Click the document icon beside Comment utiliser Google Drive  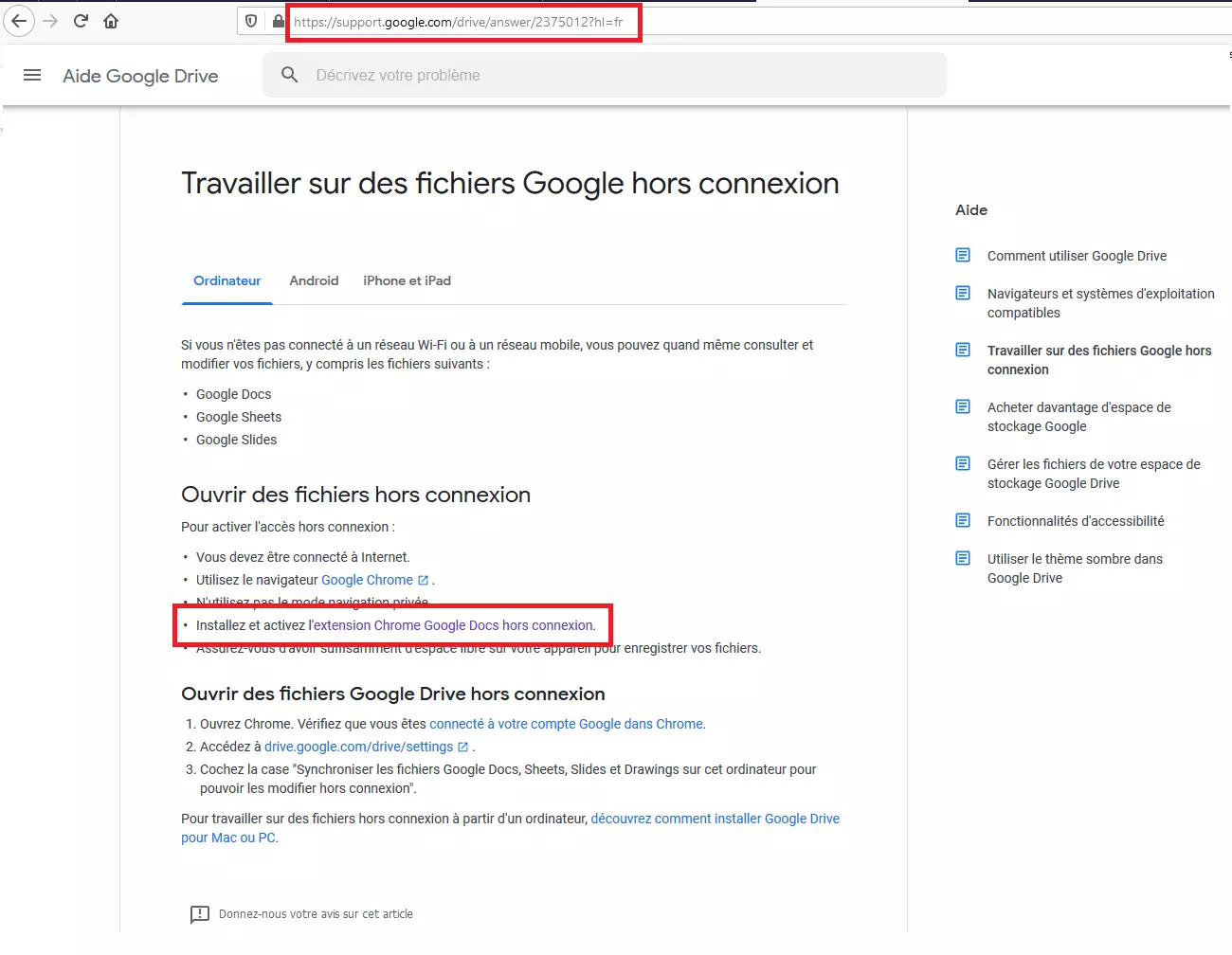[x=963, y=255]
